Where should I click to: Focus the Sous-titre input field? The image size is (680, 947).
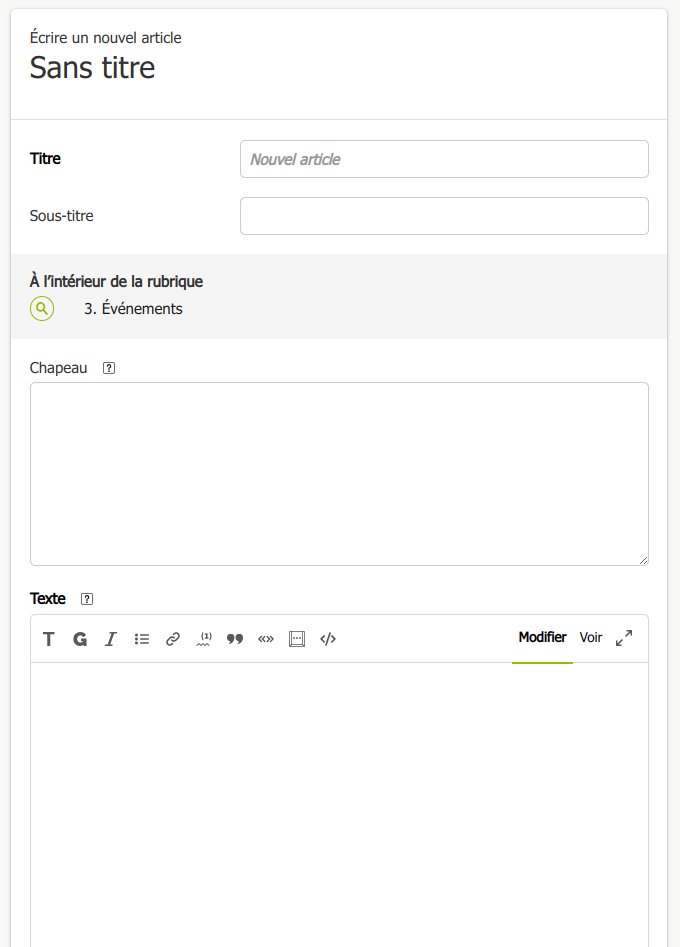tap(444, 216)
